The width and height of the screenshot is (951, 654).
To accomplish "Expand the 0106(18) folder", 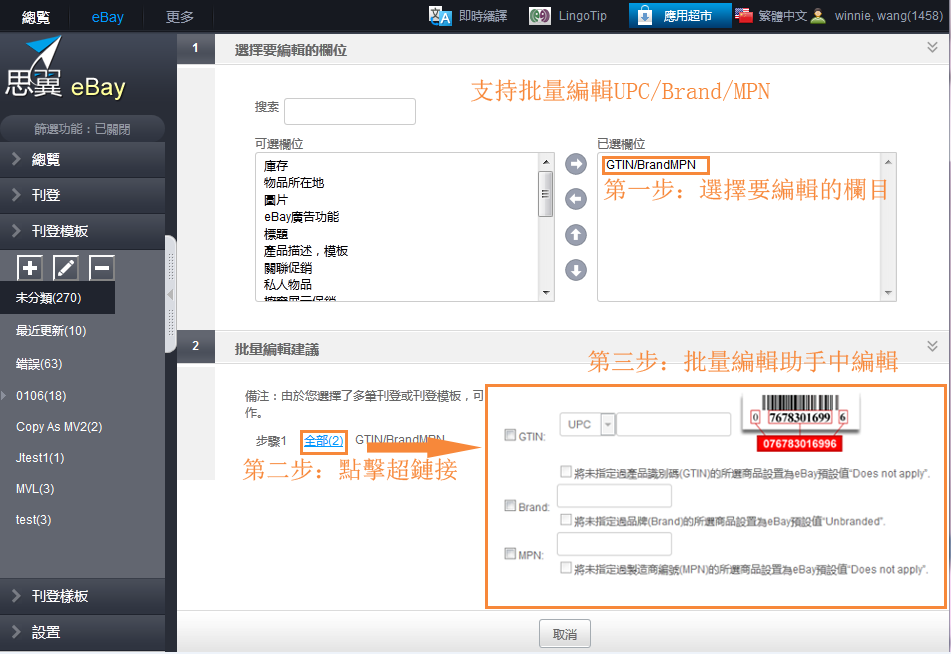I will [x=4, y=396].
